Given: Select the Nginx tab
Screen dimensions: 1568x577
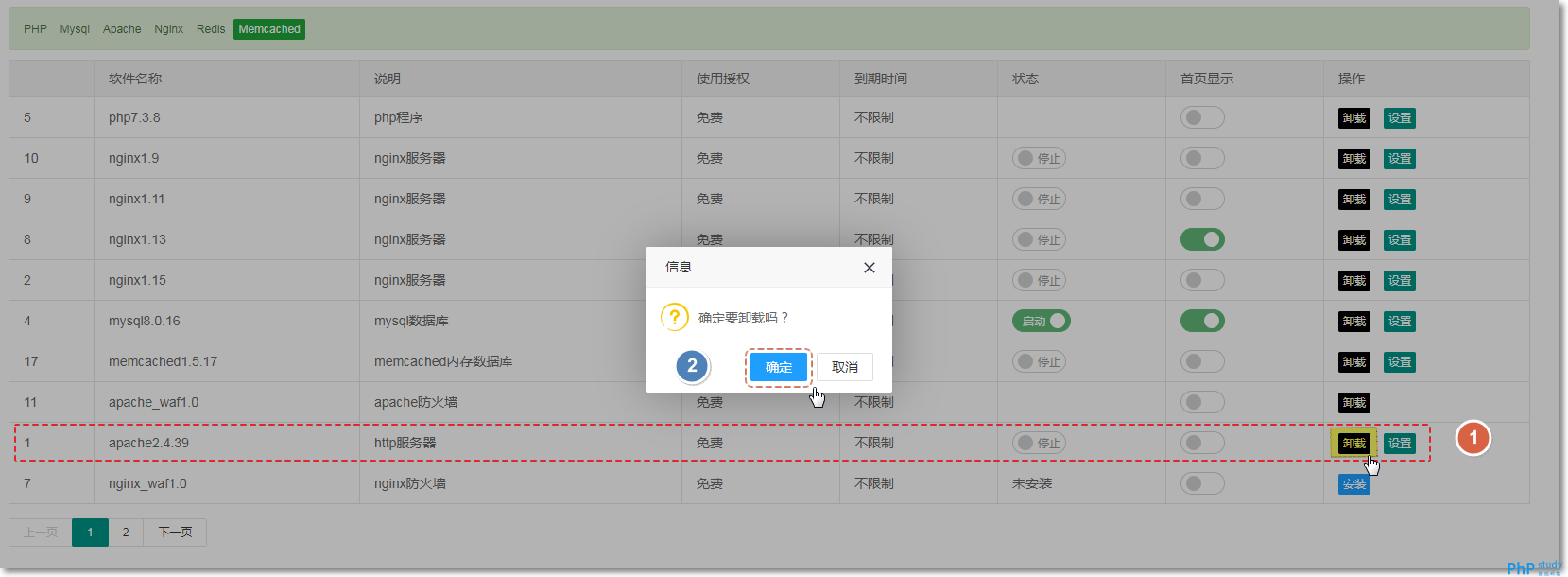Looking at the screenshot, I should tap(168, 29).
